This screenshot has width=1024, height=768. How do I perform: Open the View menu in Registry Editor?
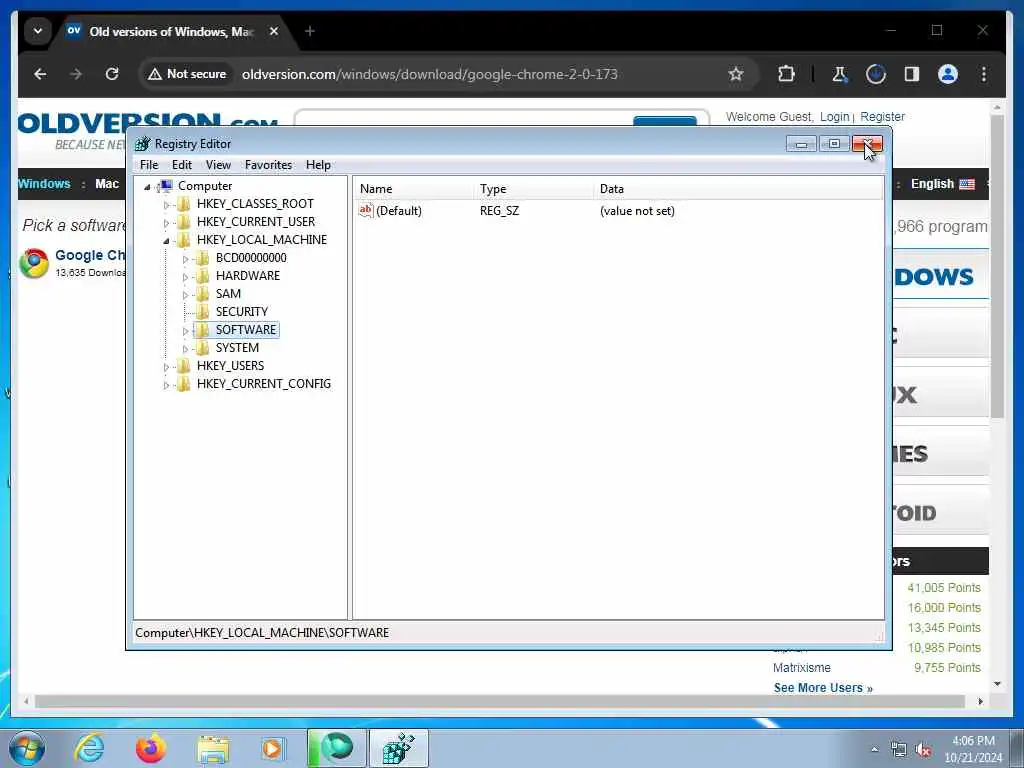point(218,165)
